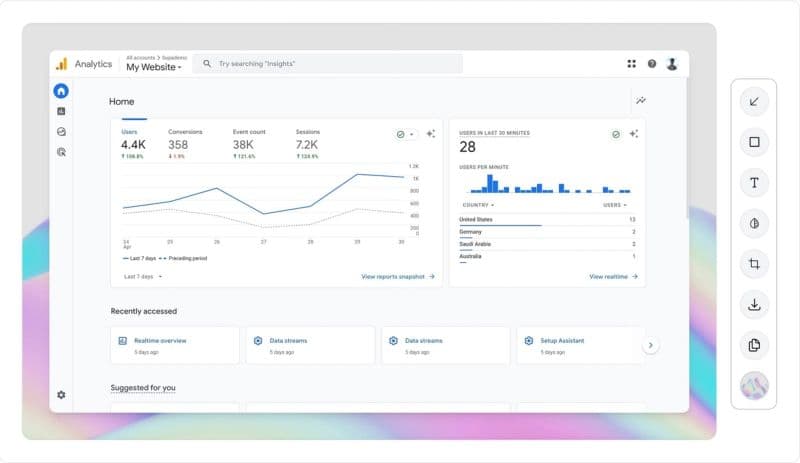Open the second Data streams card

click(x=445, y=345)
